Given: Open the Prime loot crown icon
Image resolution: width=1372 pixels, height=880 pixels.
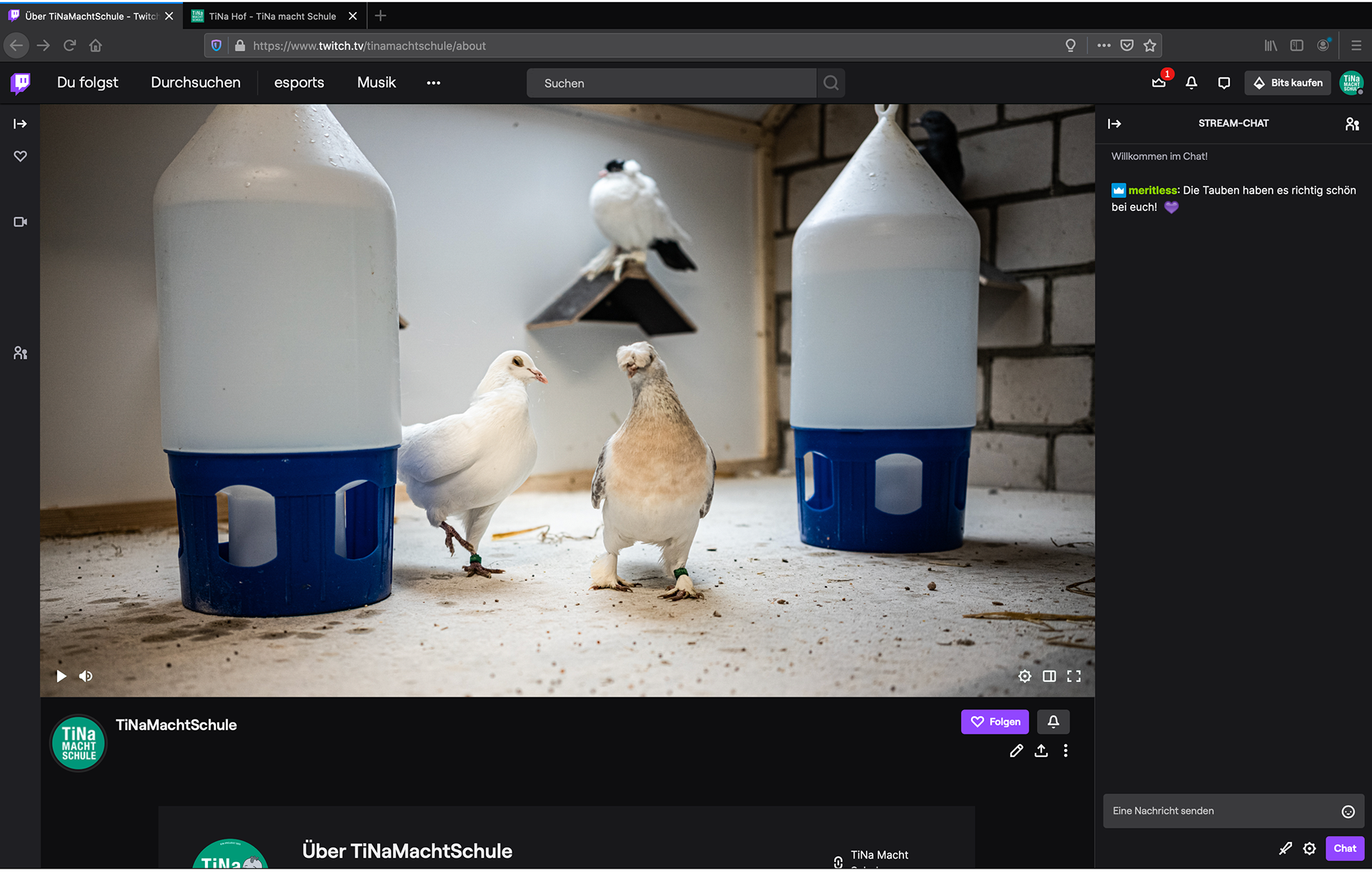Looking at the screenshot, I should click(1158, 83).
